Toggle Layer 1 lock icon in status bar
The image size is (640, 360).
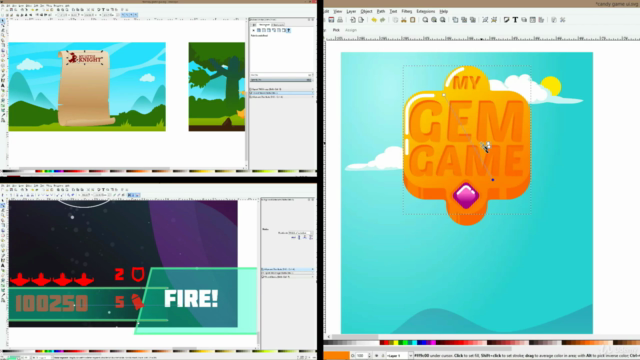382,356
